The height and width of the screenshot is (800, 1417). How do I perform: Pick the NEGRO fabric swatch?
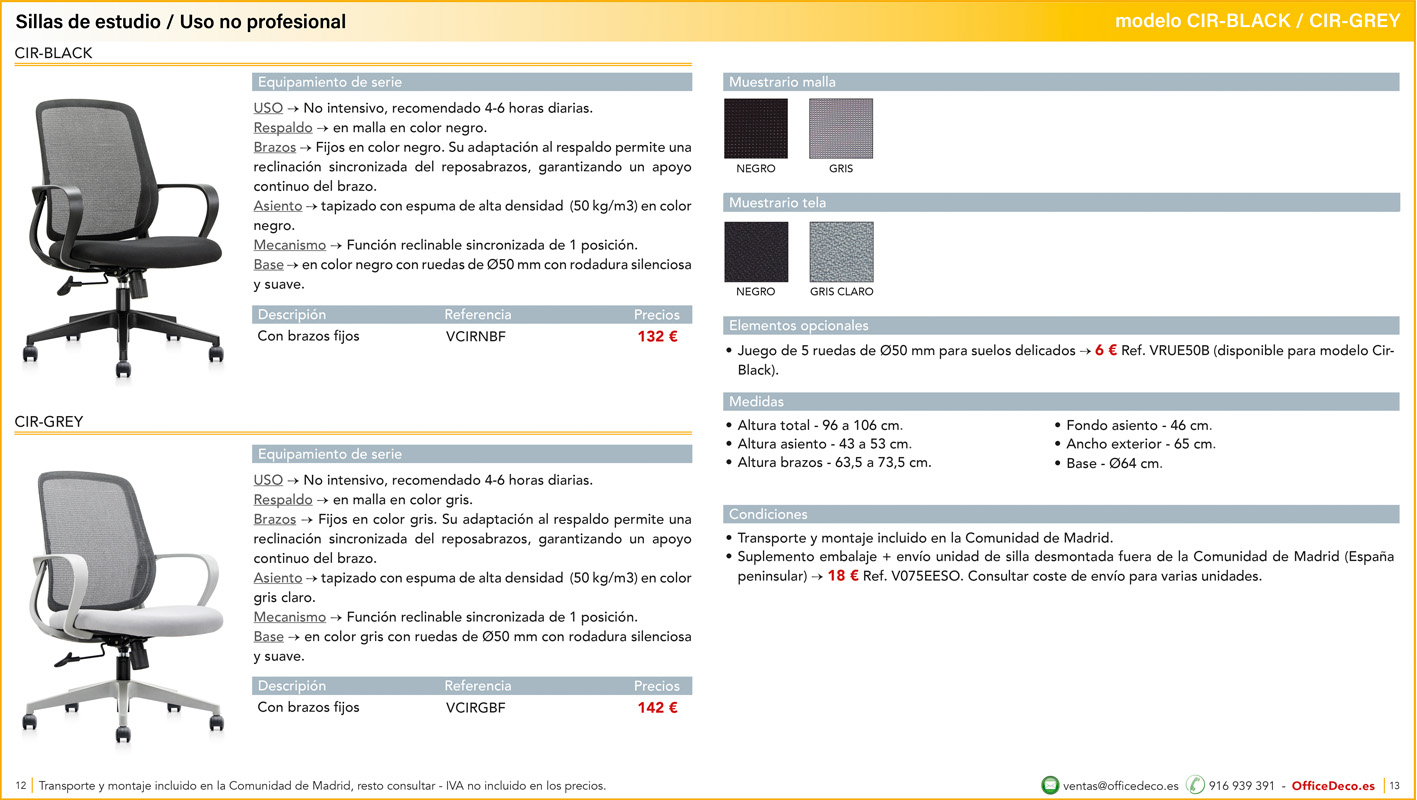point(756,252)
